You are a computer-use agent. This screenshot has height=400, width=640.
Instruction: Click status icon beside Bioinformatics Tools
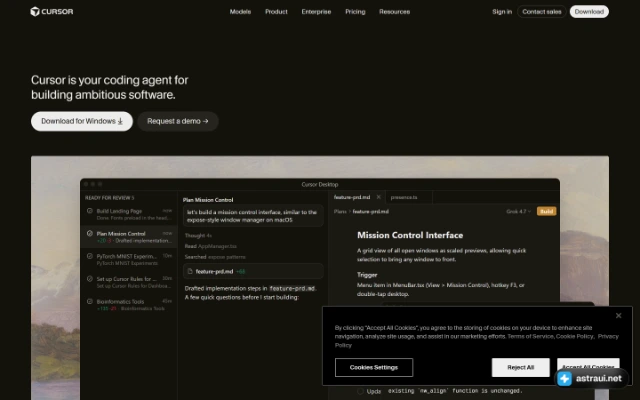(90, 302)
